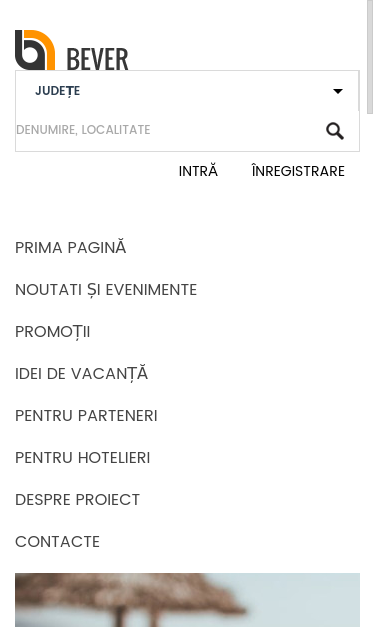
Task: Go to Prima Pagină
Action: (x=71, y=248)
